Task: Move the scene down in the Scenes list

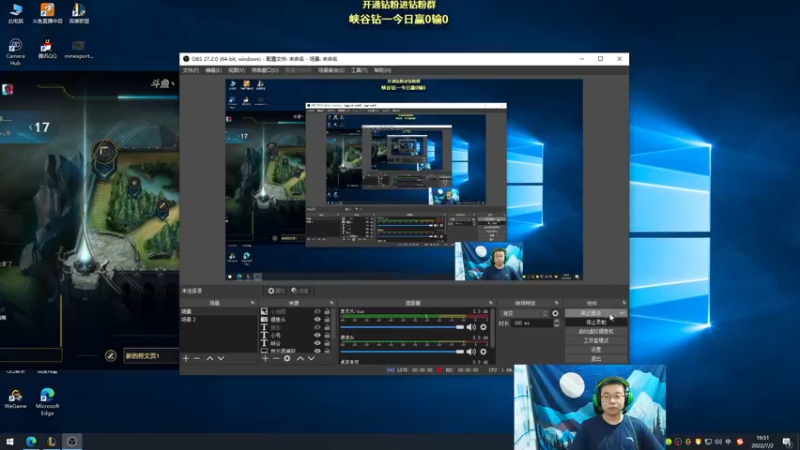Action: [221, 358]
